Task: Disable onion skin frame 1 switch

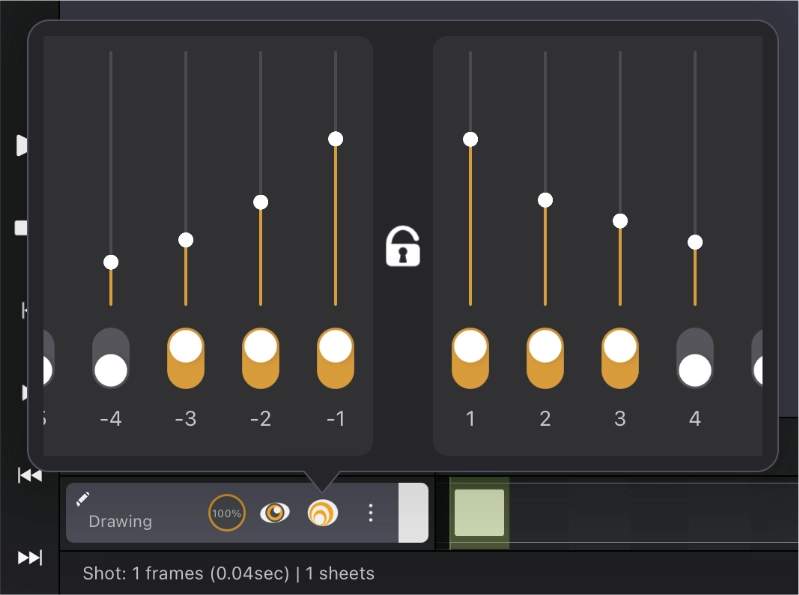Action: (470, 358)
